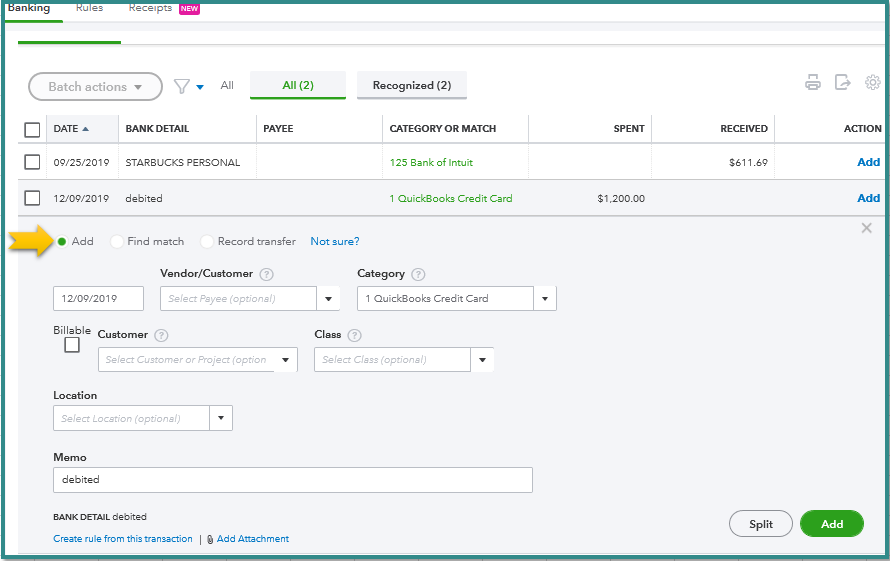Expand the filter dropdown arrow
This screenshot has width=890, height=561.
(x=200, y=87)
